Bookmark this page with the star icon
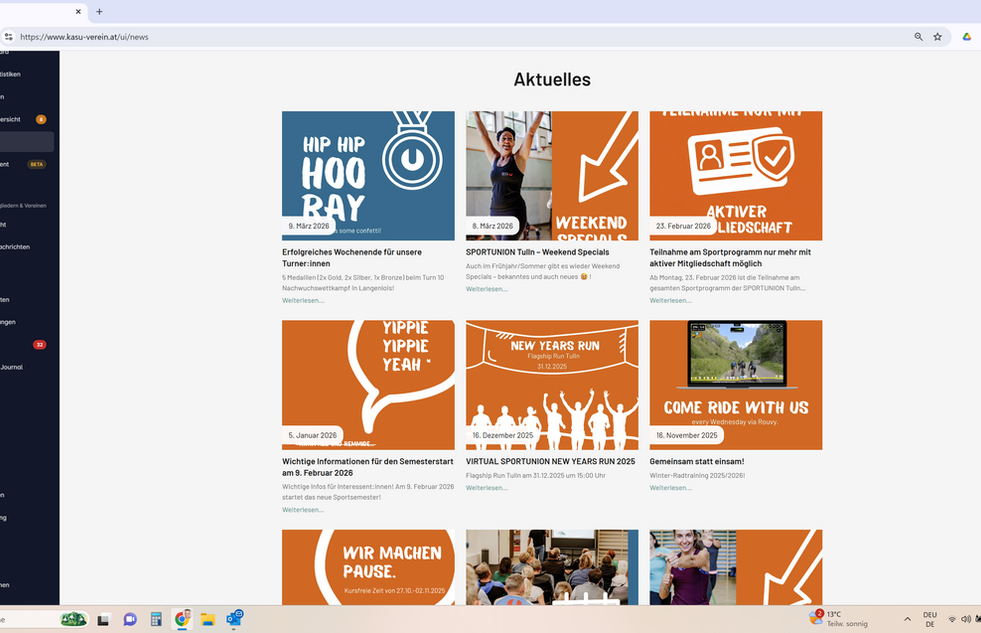The width and height of the screenshot is (981, 633). pyautogui.click(x=937, y=37)
